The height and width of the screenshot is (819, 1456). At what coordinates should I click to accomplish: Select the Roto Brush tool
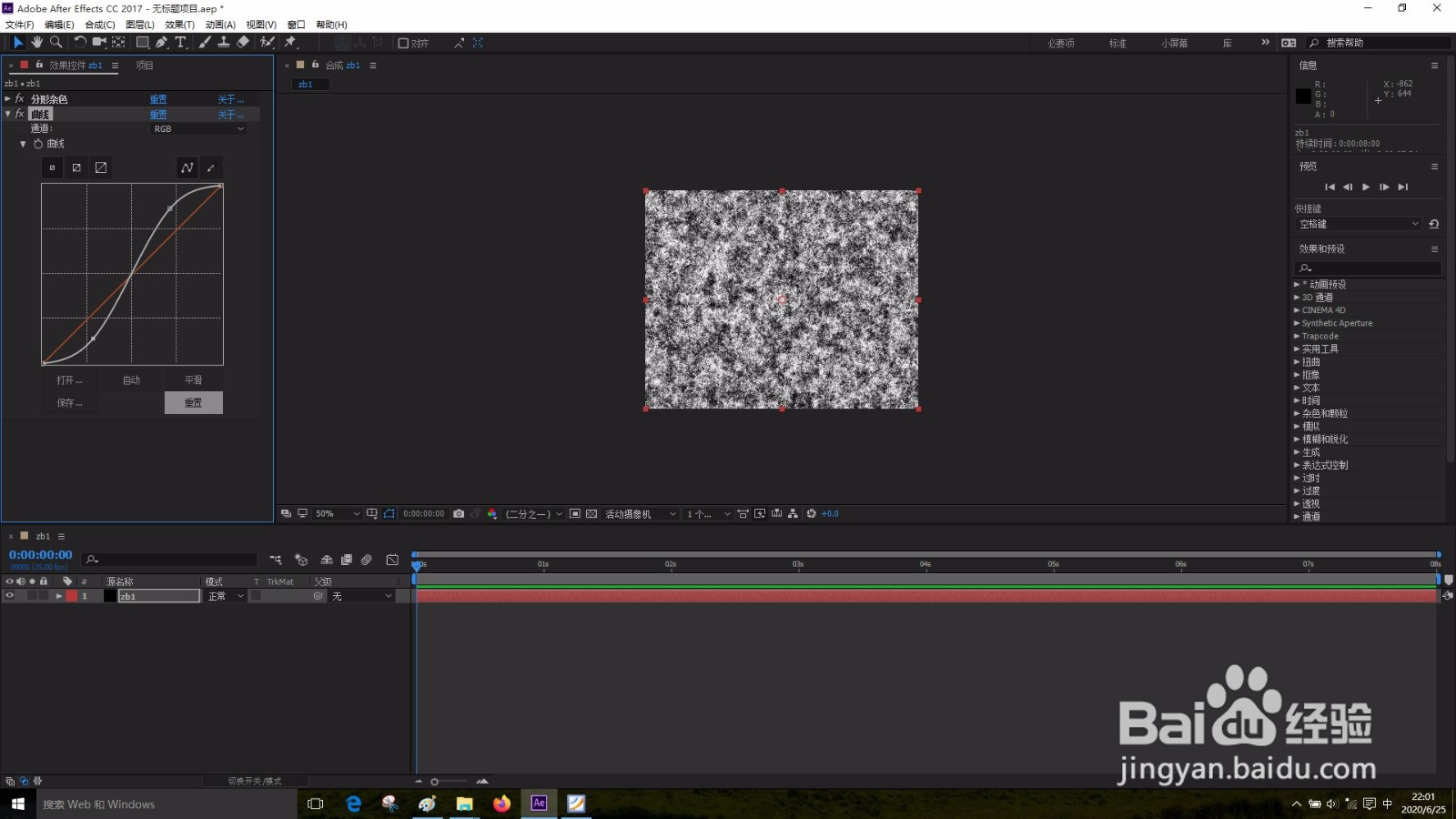[268, 42]
